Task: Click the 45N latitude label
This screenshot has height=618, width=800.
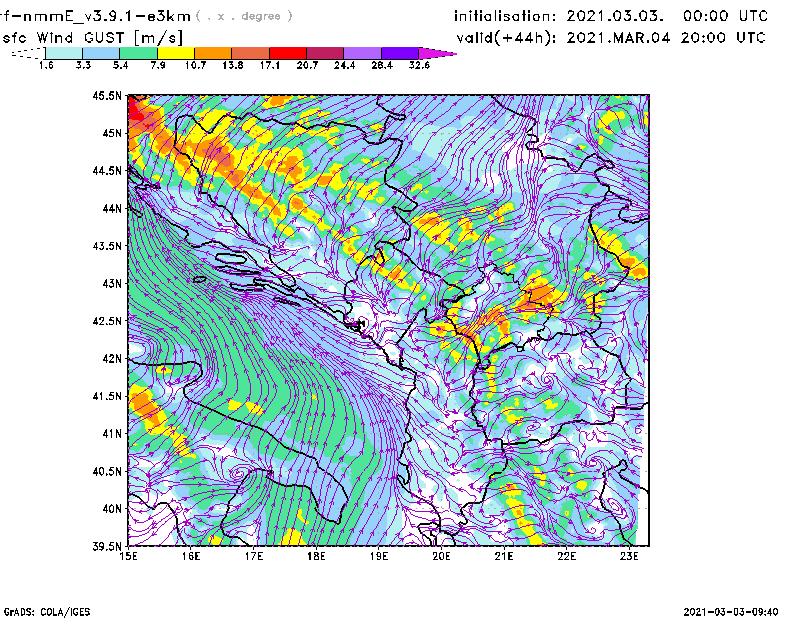Action: (x=112, y=133)
